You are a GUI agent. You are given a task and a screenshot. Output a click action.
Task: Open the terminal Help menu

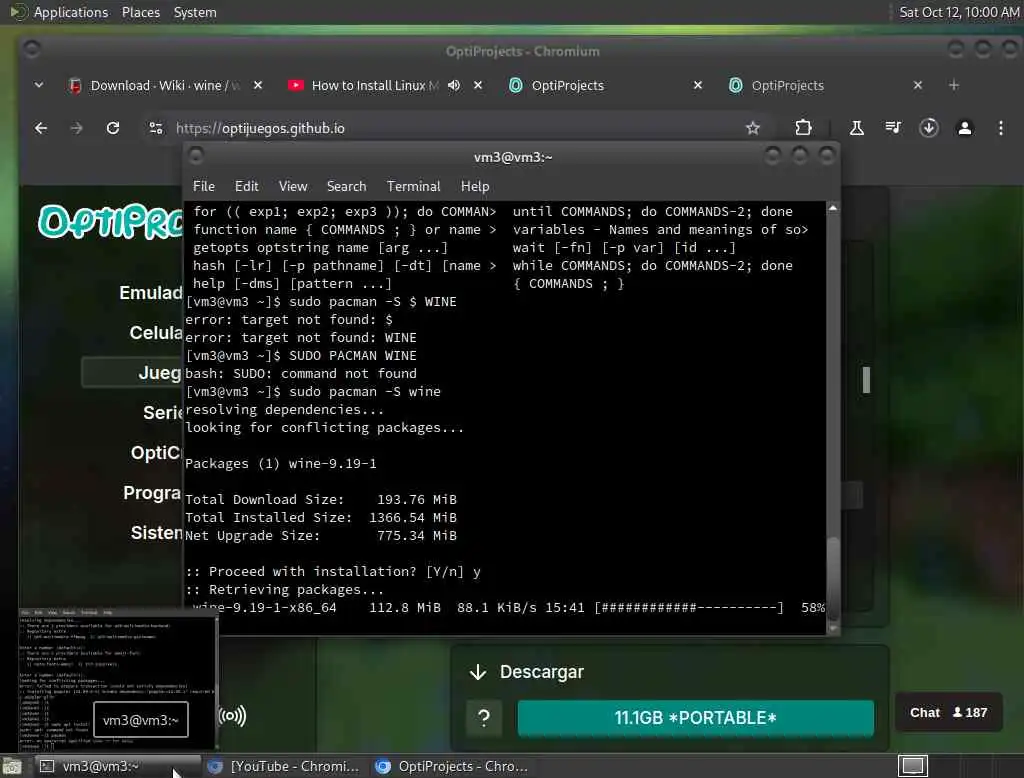[475, 186]
